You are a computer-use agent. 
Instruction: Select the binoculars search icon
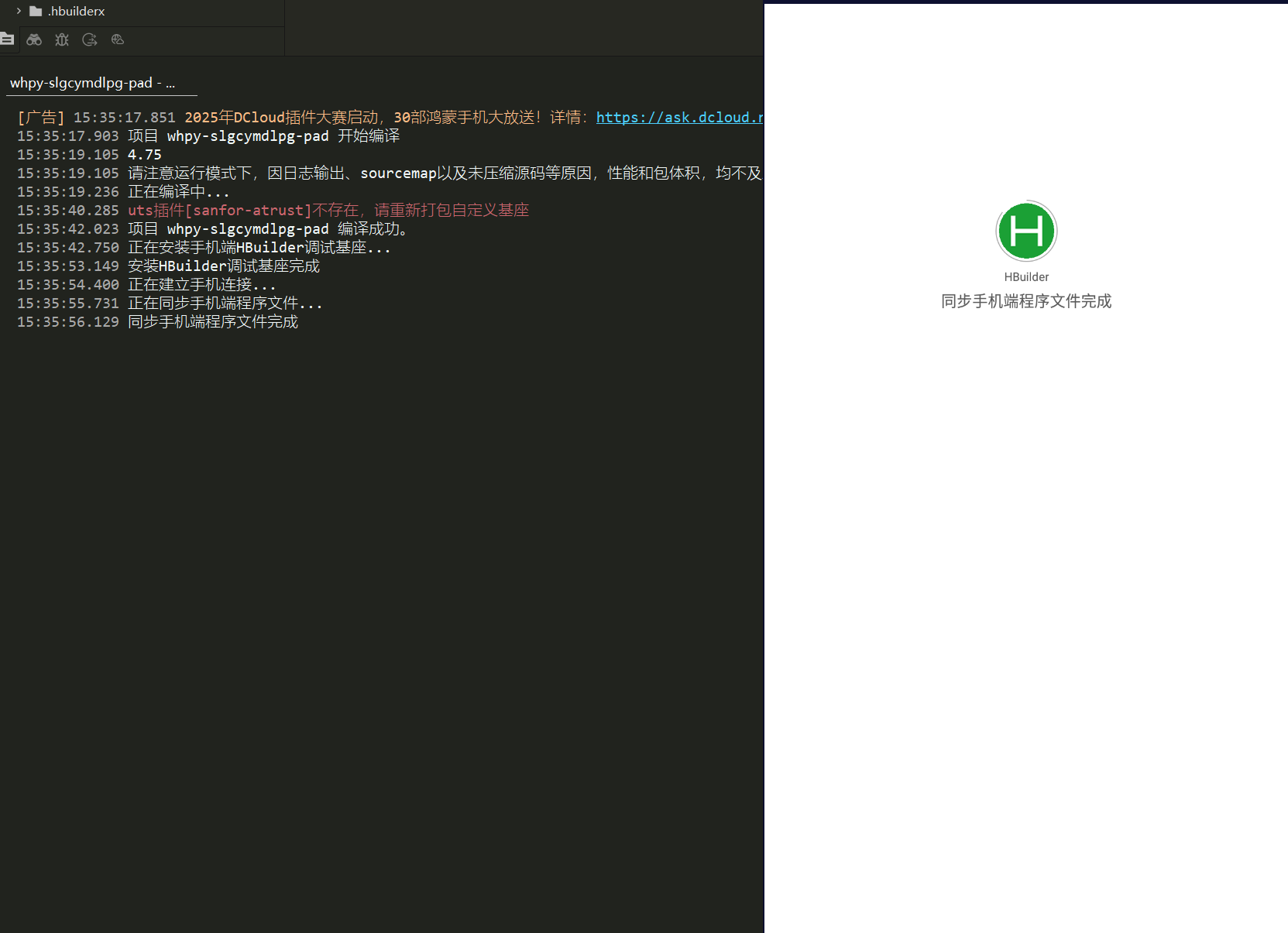coord(34,39)
